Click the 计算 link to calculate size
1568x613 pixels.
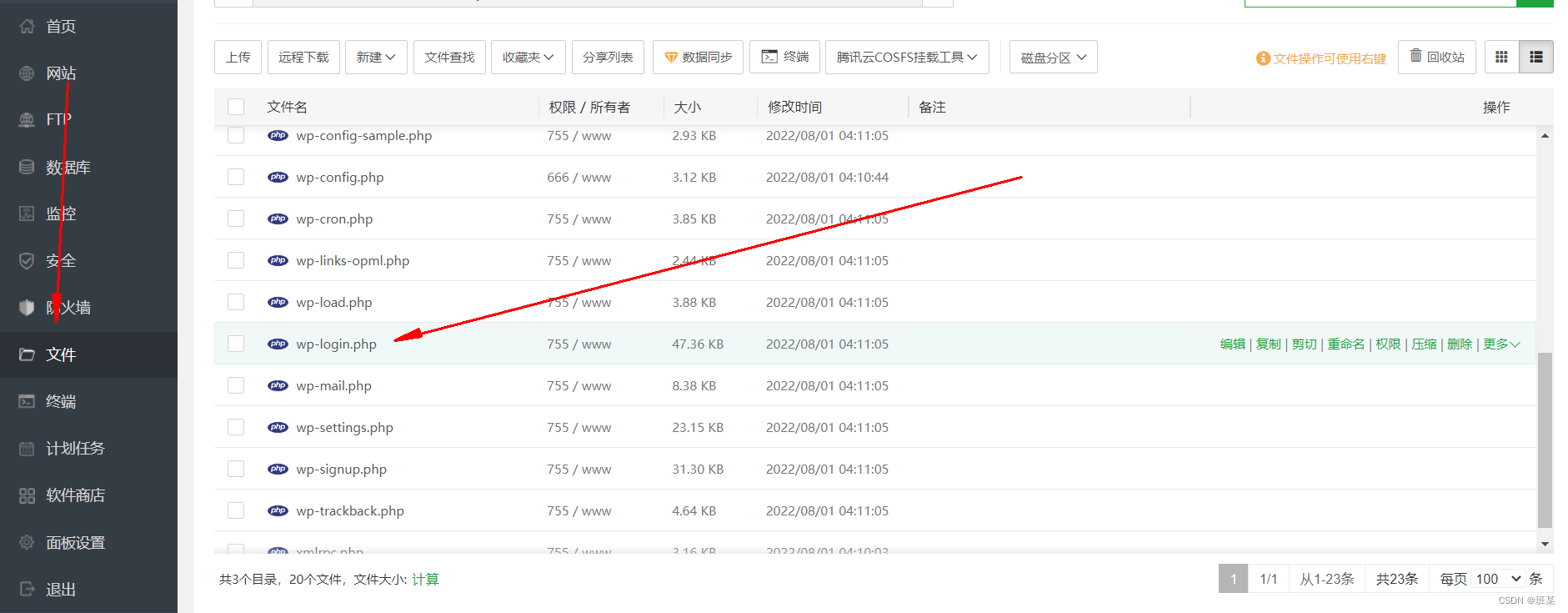tap(425, 579)
